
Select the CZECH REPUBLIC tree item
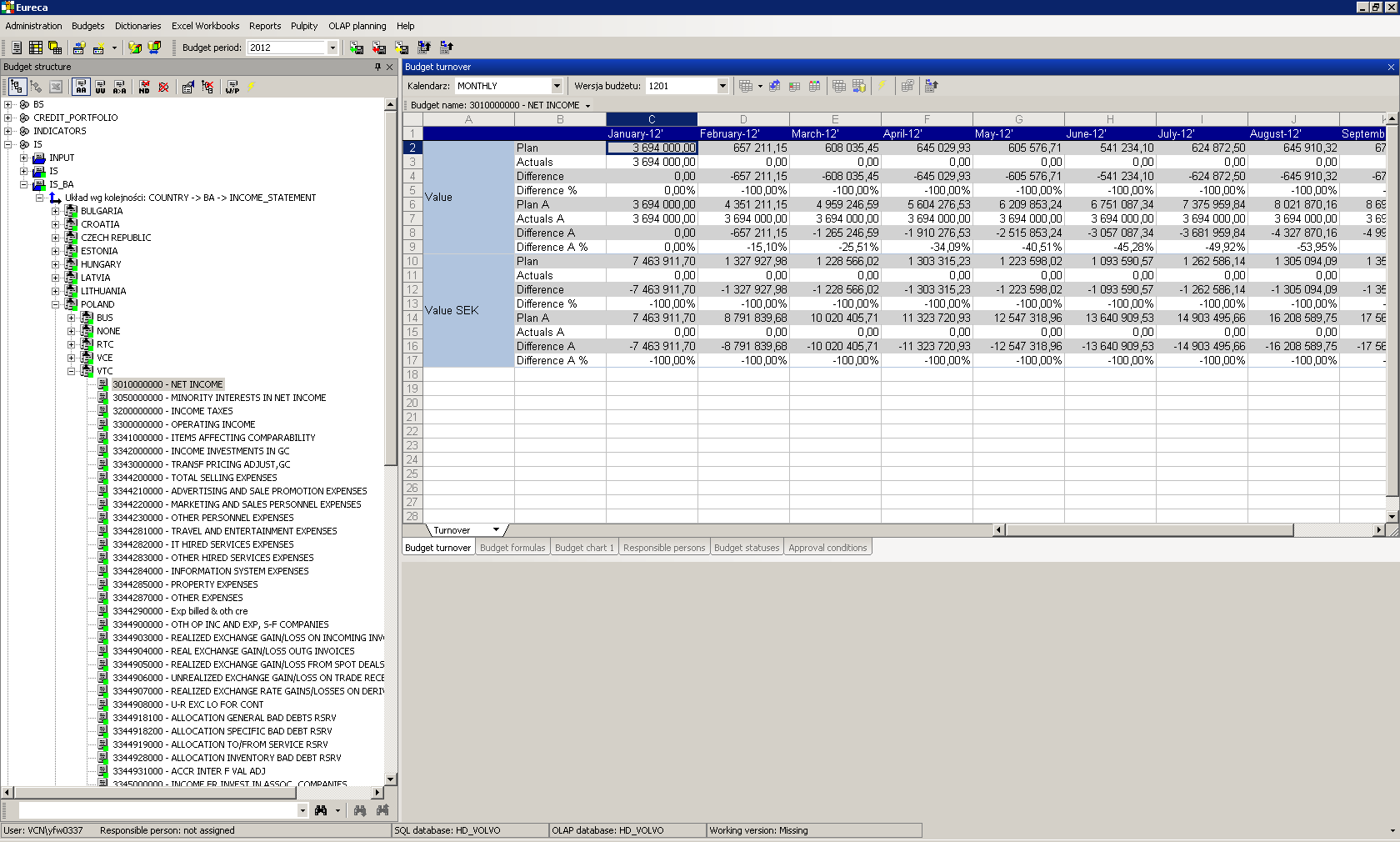[116, 238]
